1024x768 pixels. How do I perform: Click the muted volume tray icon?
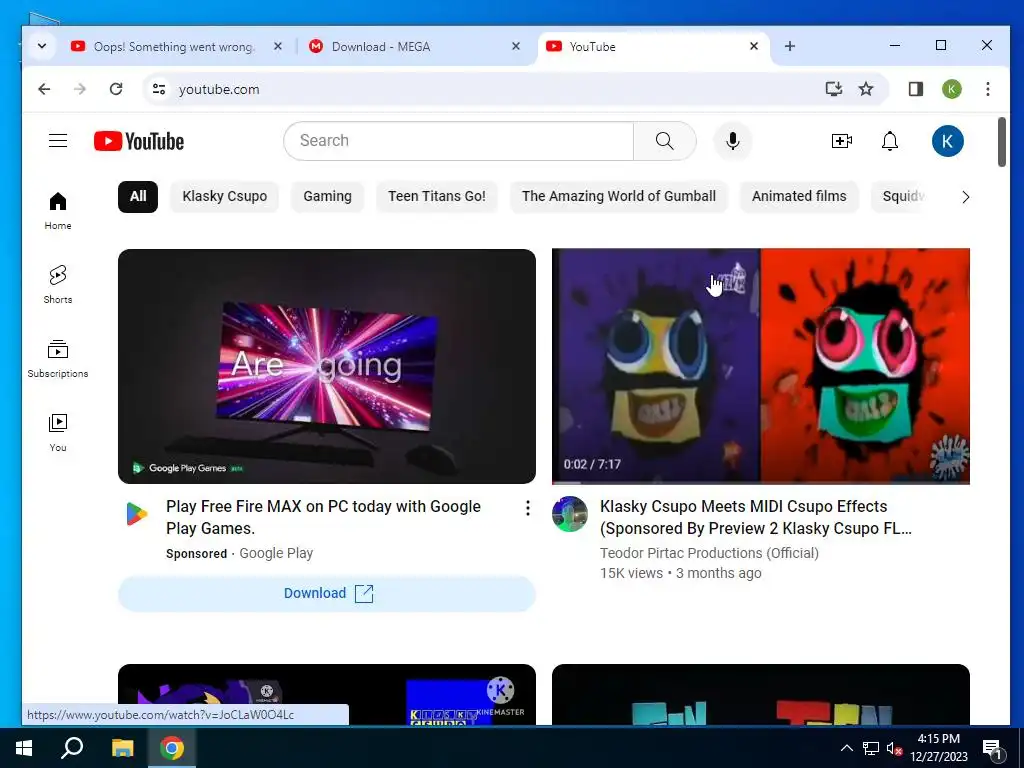(x=894, y=748)
